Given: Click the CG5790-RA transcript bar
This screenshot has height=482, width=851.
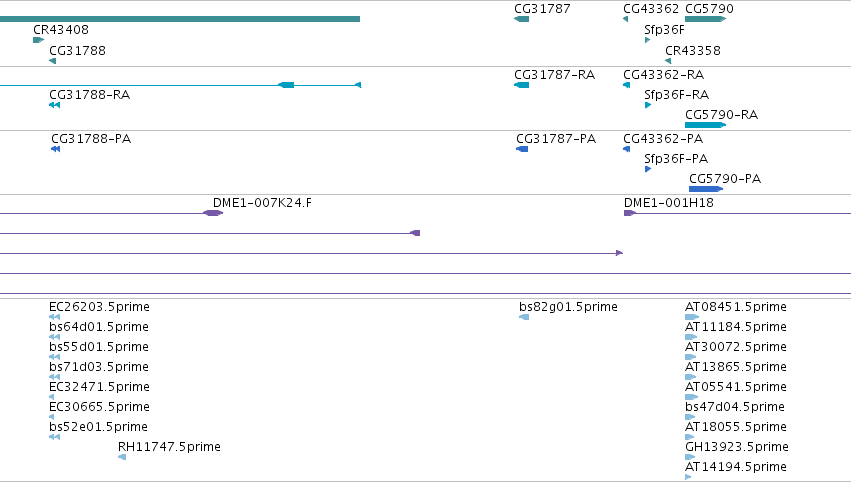Looking at the screenshot, I should coord(706,125).
